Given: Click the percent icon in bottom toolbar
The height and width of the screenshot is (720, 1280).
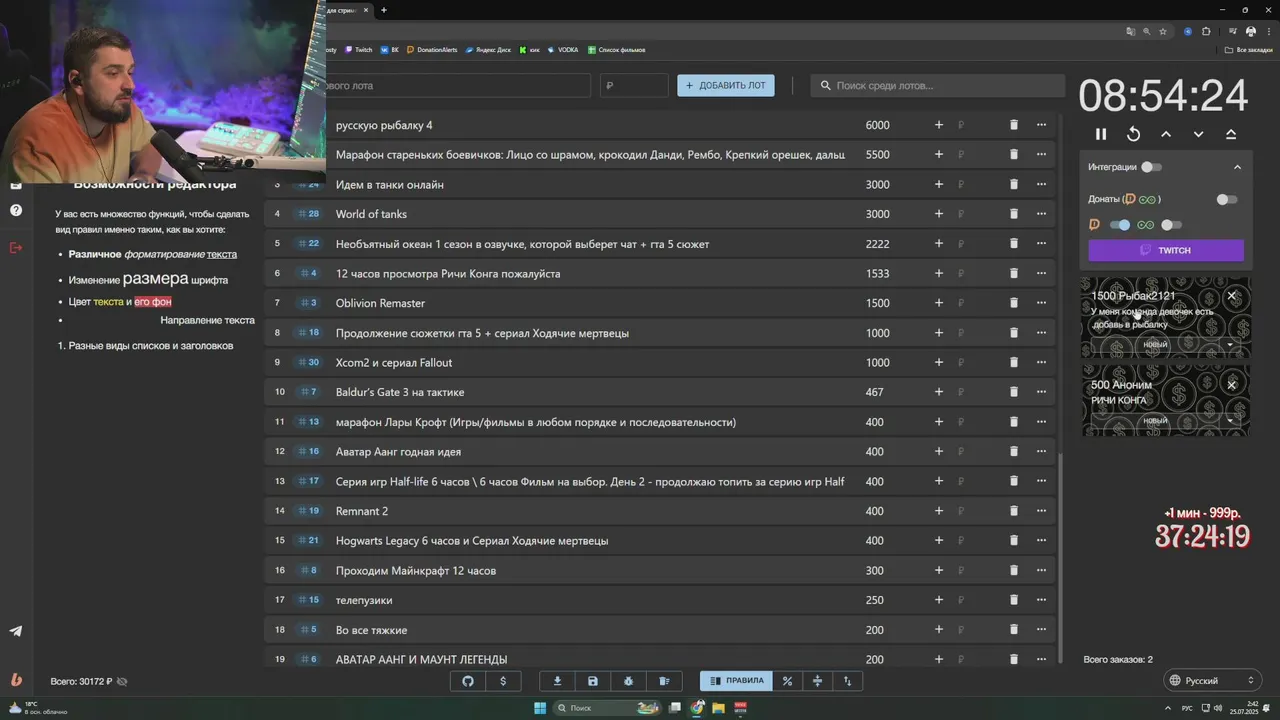Looking at the screenshot, I should pyautogui.click(x=787, y=681).
